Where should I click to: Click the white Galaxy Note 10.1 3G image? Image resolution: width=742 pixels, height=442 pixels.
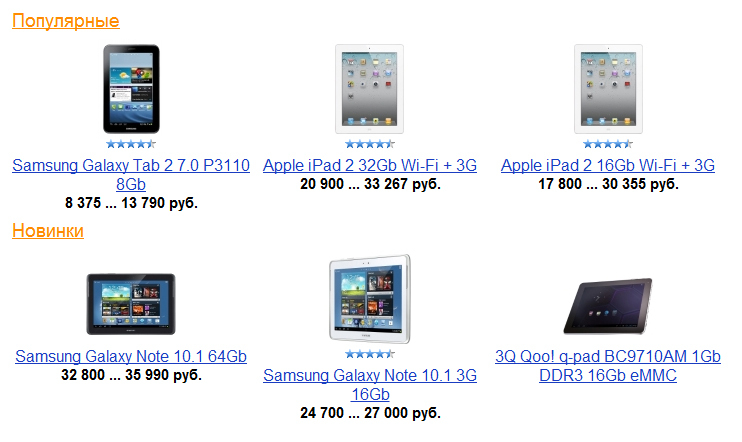click(x=370, y=299)
